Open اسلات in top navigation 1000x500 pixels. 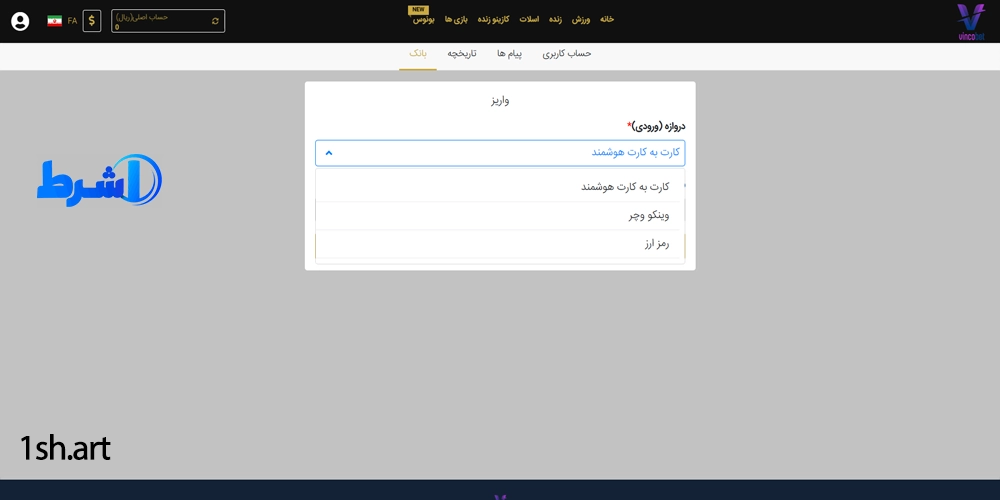[529, 20]
